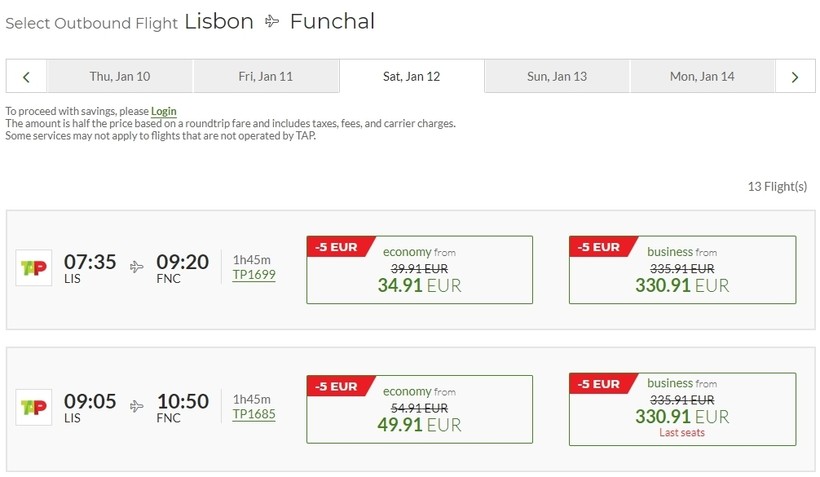Click plane icon between 07:35 and 09:20
Viewport: 820px width, 477px height.
(x=136, y=267)
